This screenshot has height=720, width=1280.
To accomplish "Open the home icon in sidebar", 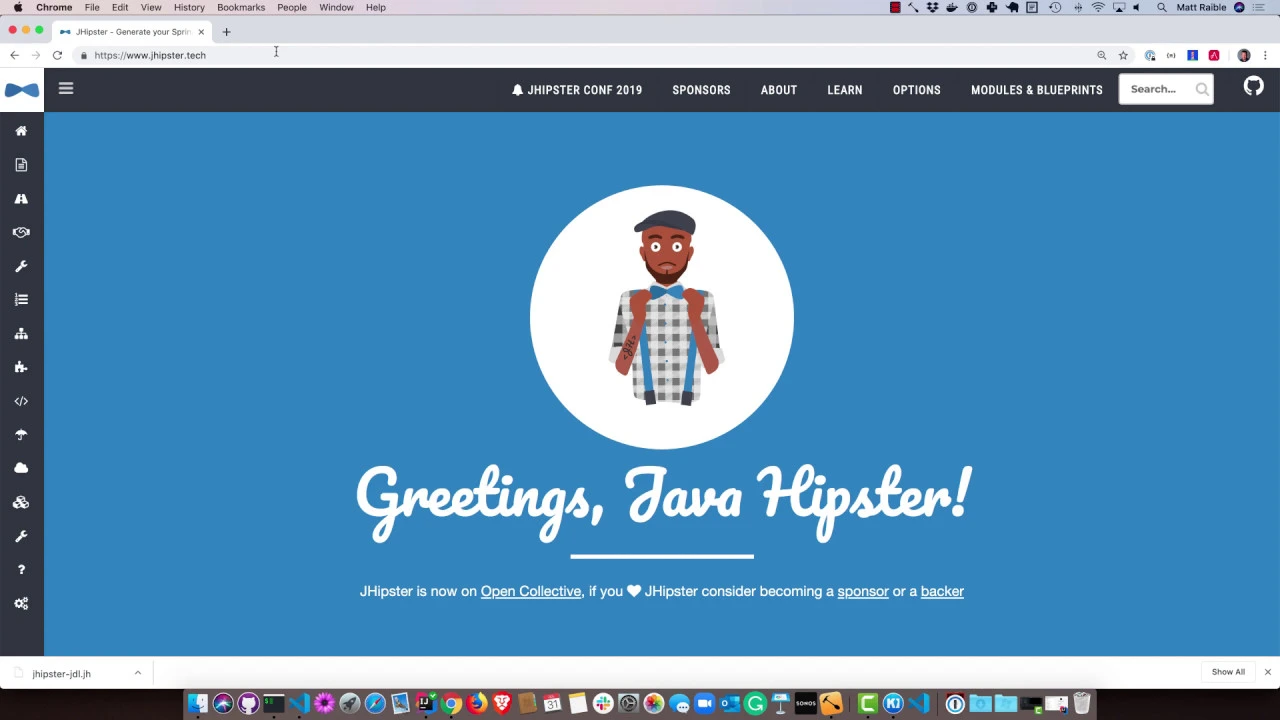I will 21,131.
